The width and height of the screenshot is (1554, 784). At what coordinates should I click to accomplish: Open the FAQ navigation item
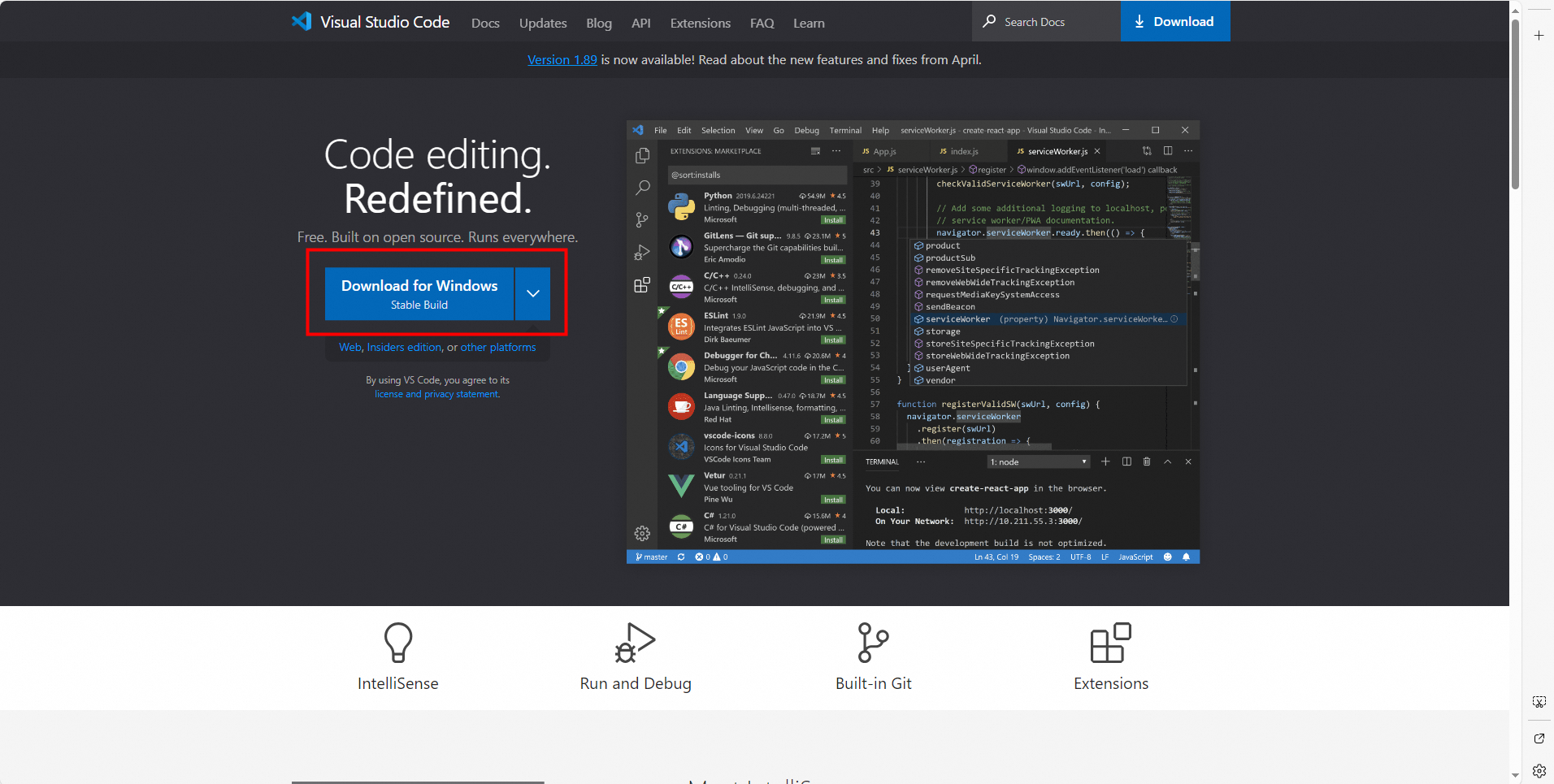click(x=762, y=24)
